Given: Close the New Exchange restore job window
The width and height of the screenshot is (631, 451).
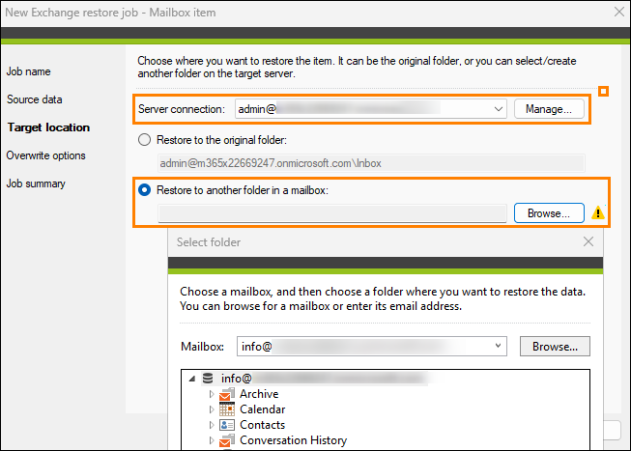Looking at the screenshot, I should pyautogui.click(x=619, y=12).
